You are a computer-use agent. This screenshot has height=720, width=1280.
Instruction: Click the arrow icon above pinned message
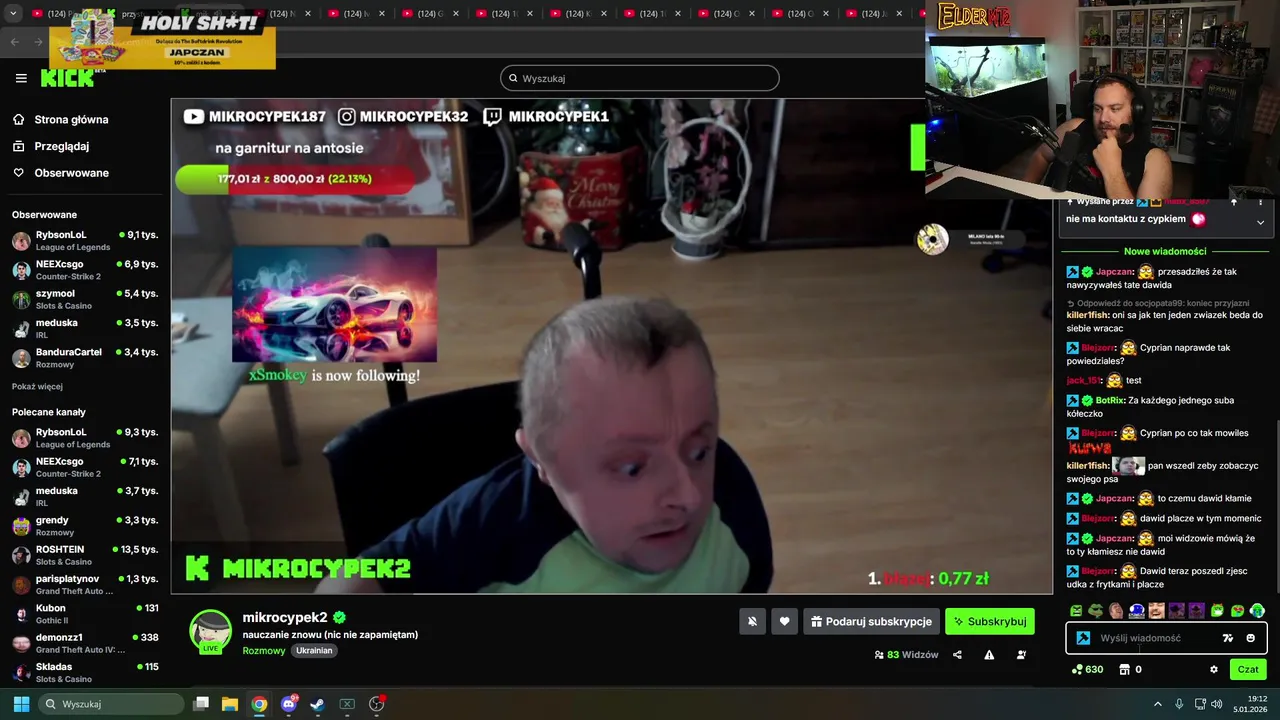pos(1233,202)
